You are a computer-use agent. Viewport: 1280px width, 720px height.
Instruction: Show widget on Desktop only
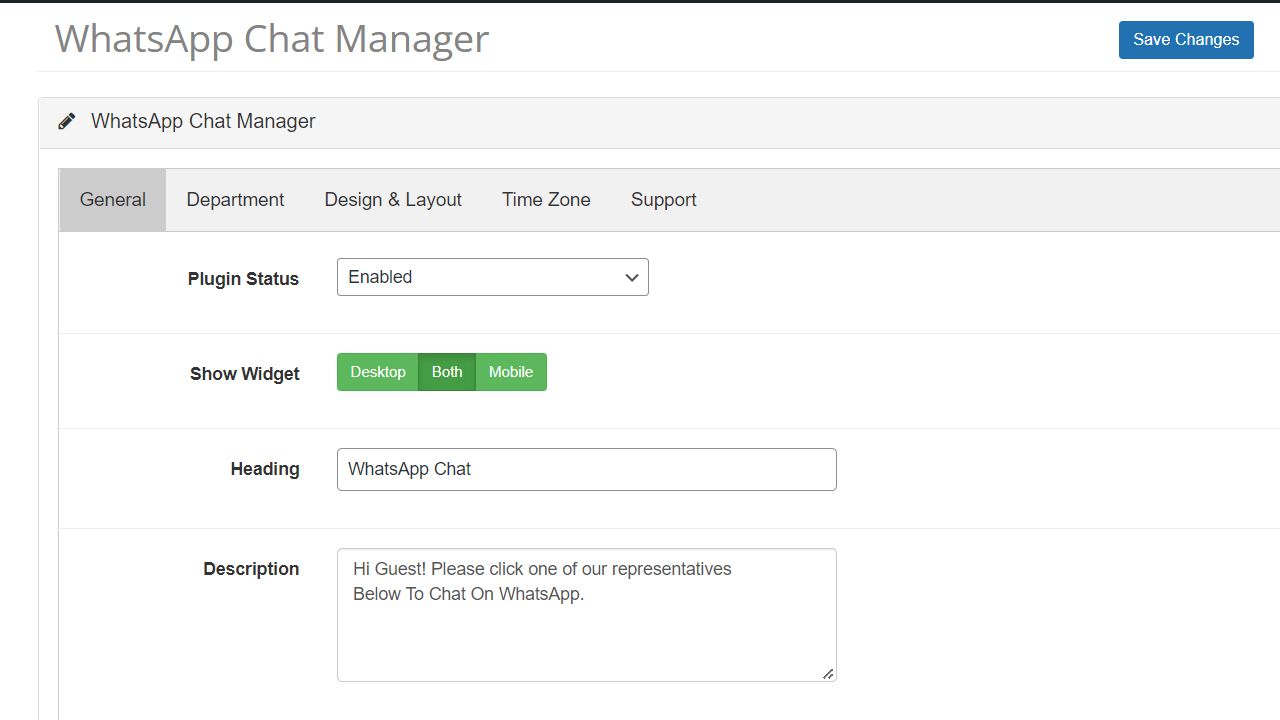[x=377, y=372]
